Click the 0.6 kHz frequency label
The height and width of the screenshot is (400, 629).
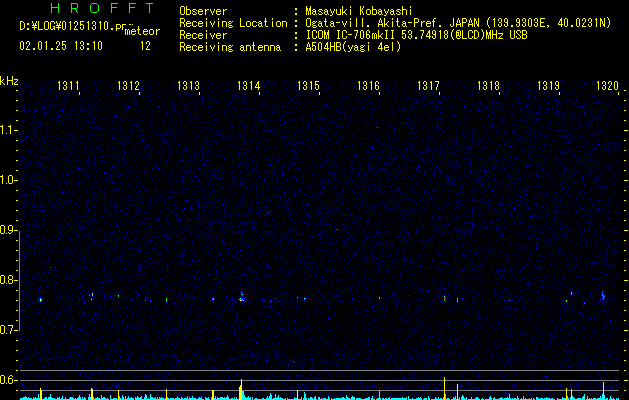[x=7, y=380]
